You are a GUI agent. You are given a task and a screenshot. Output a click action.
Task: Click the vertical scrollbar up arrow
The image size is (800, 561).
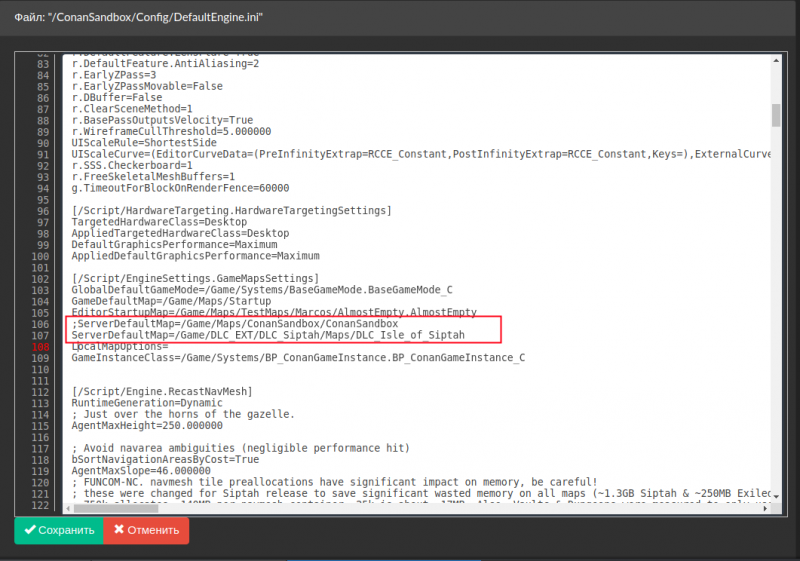(776, 61)
